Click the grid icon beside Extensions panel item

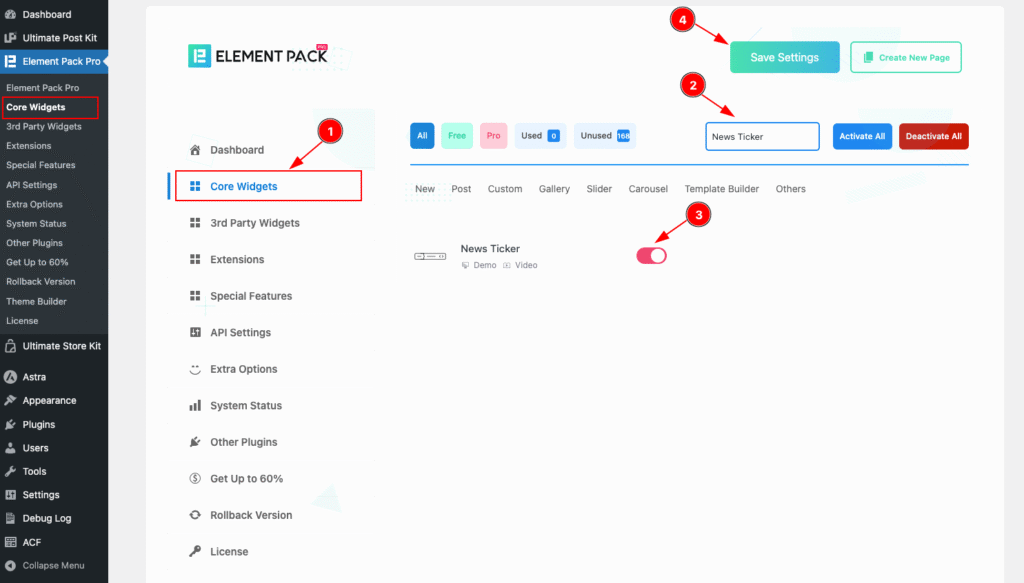(195, 259)
